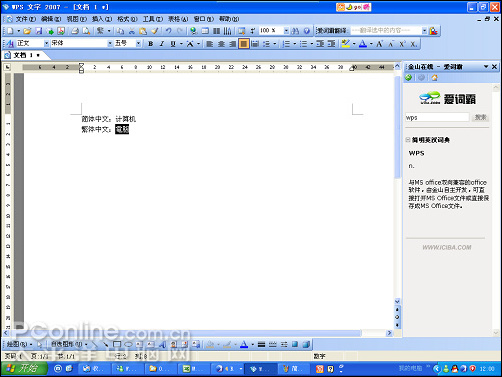Undo the last action
Image resolution: width=502 pixels, height=377 pixels.
[x=169, y=31]
